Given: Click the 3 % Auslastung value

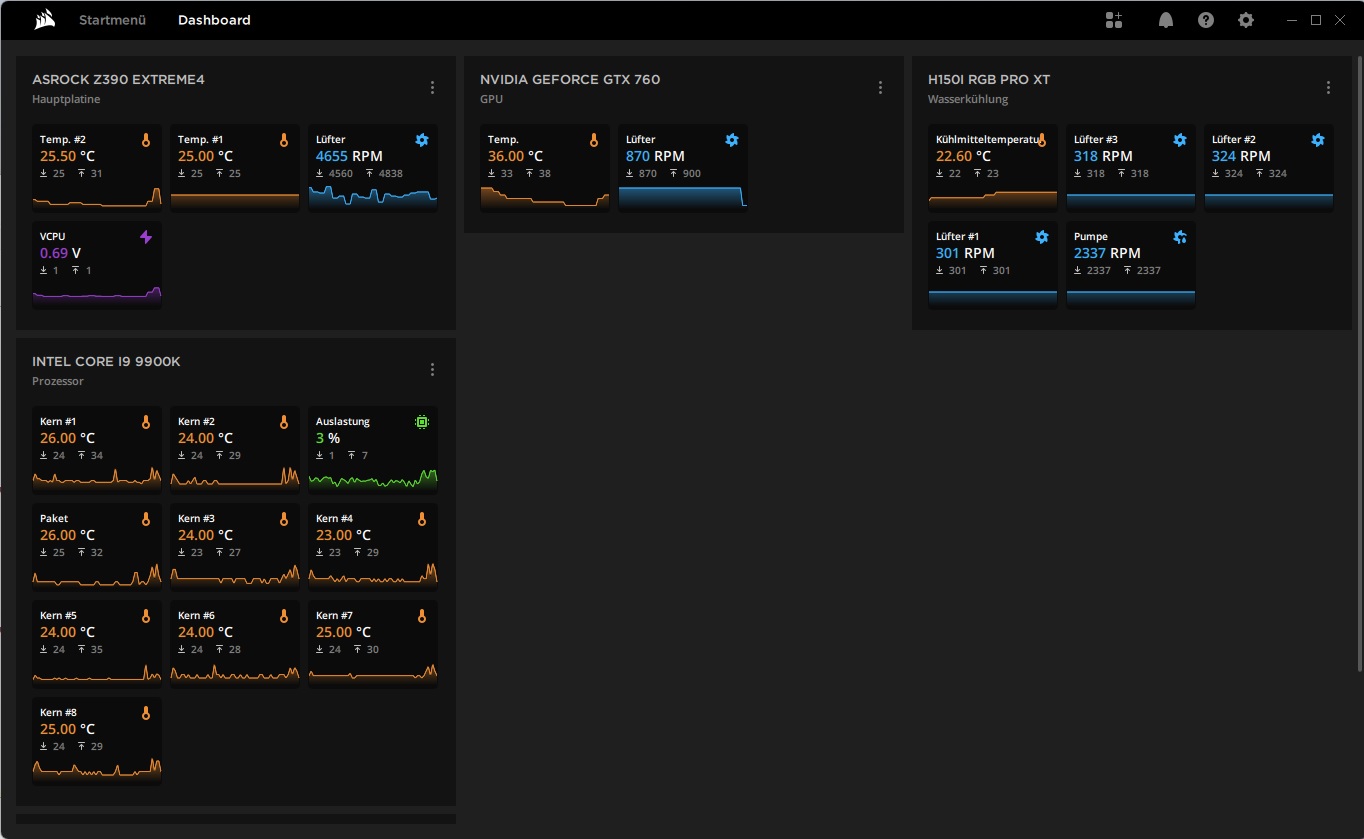Looking at the screenshot, I should pyautogui.click(x=328, y=438).
